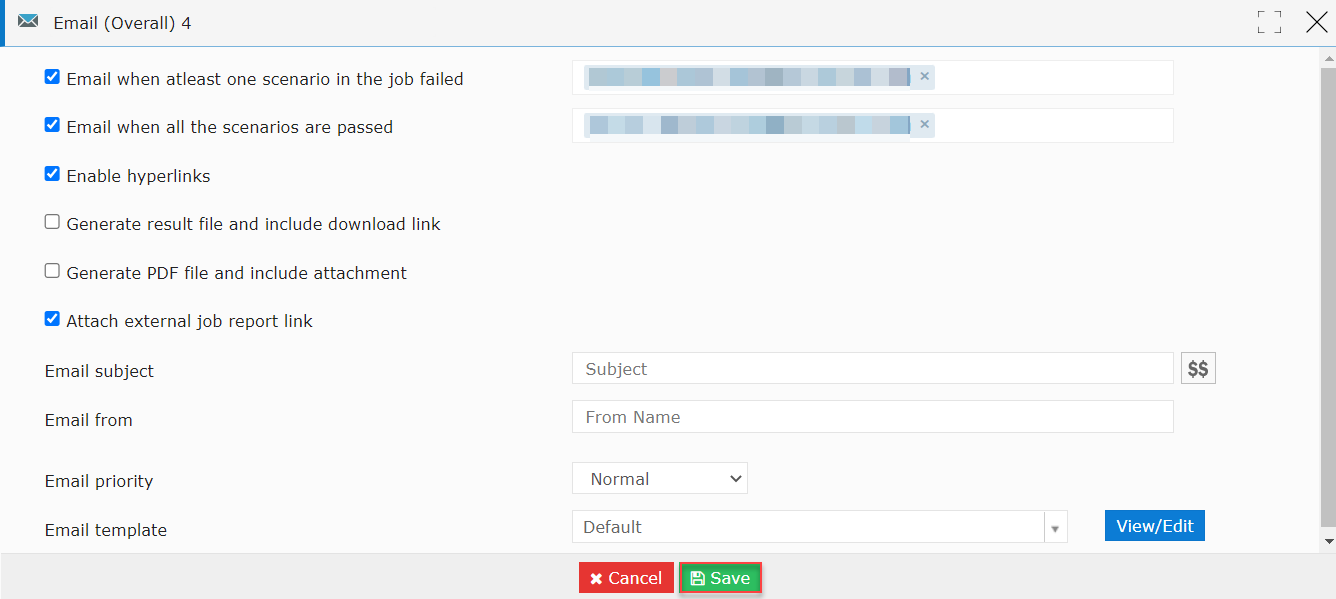Disable the Enable hyperlinks checkbox

click(52, 174)
